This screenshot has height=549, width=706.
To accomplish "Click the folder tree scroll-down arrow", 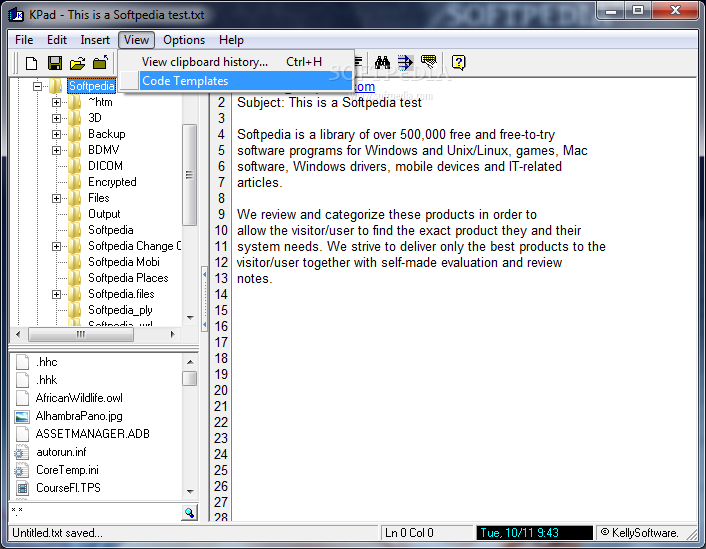I will click(x=190, y=318).
